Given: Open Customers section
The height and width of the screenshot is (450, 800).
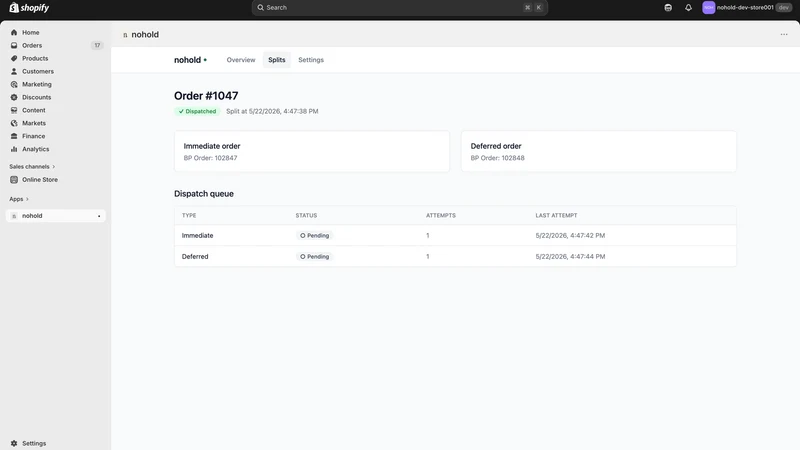Looking at the screenshot, I should click(37, 71).
